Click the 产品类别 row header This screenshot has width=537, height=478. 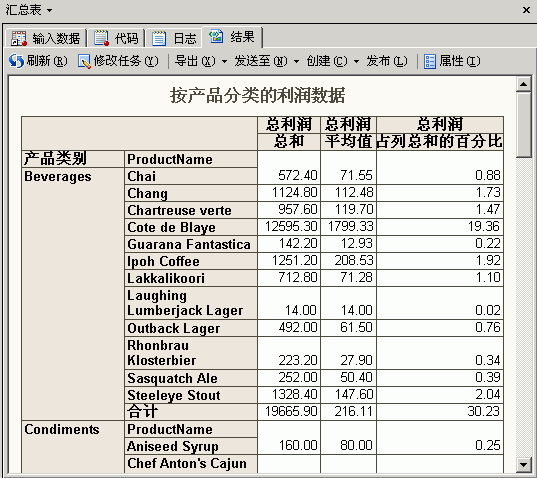73,159
